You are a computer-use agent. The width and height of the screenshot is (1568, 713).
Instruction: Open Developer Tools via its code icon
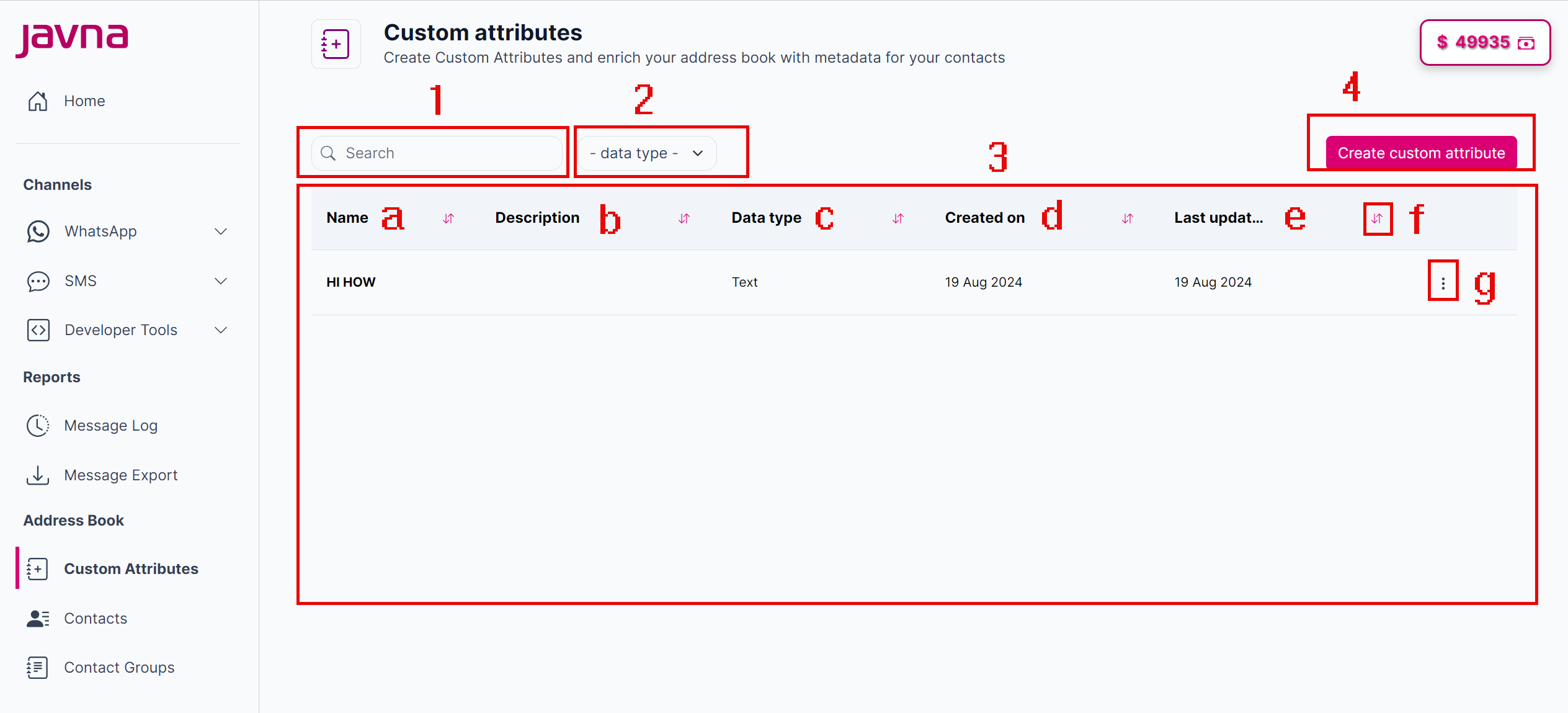38,330
